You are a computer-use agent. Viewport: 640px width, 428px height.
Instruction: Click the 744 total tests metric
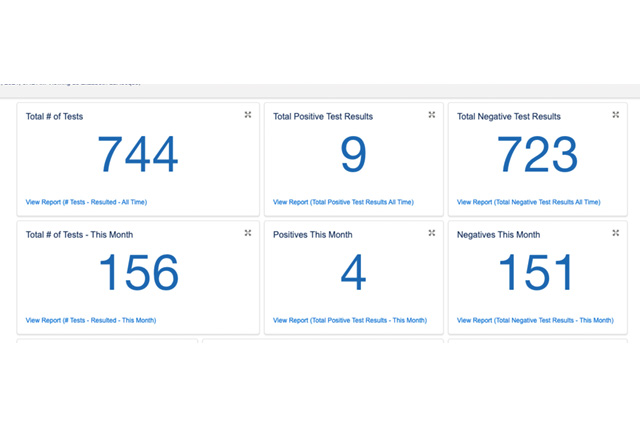click(138, 156)
